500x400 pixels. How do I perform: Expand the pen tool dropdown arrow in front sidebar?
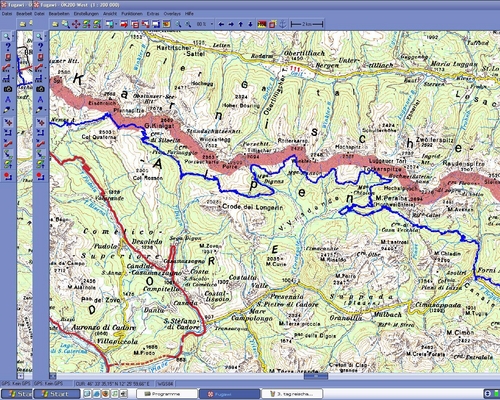pos(45,110)
